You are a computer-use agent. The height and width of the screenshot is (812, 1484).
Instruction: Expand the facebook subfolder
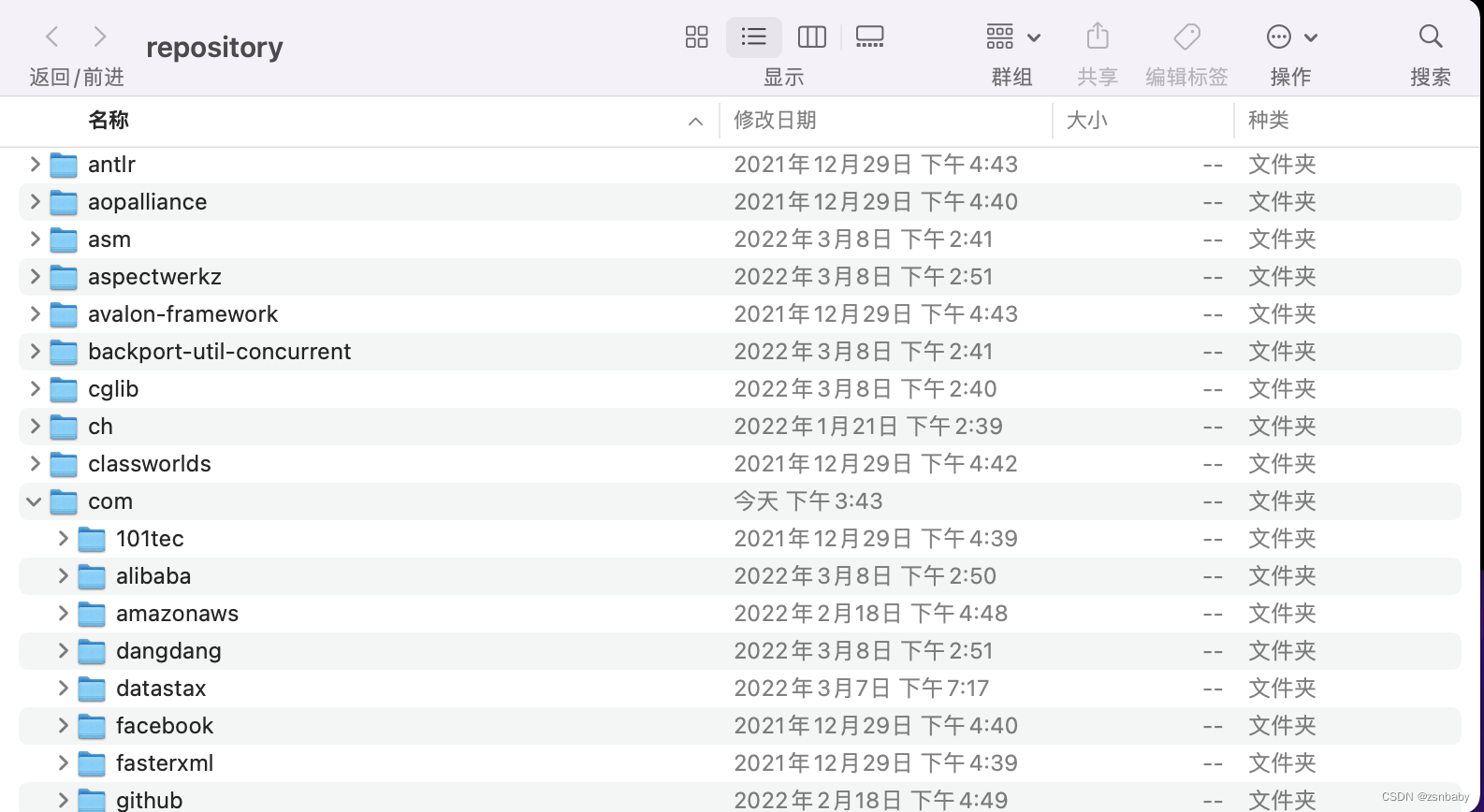pos(63,726)
